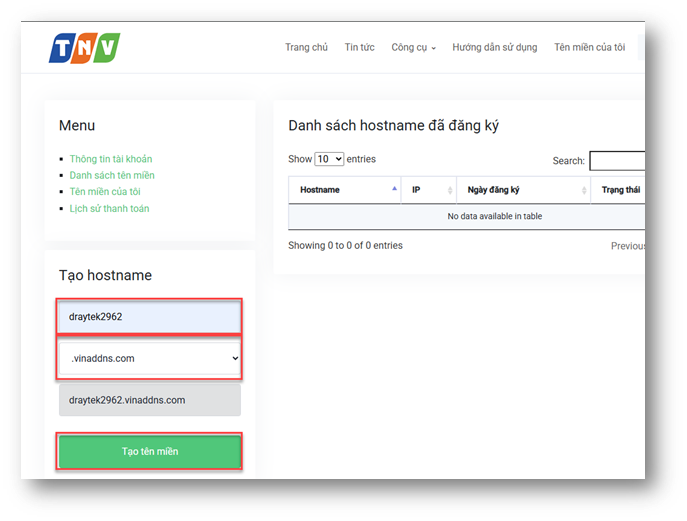Open Hướng dẫn sử dụng page

coord(494,47)
